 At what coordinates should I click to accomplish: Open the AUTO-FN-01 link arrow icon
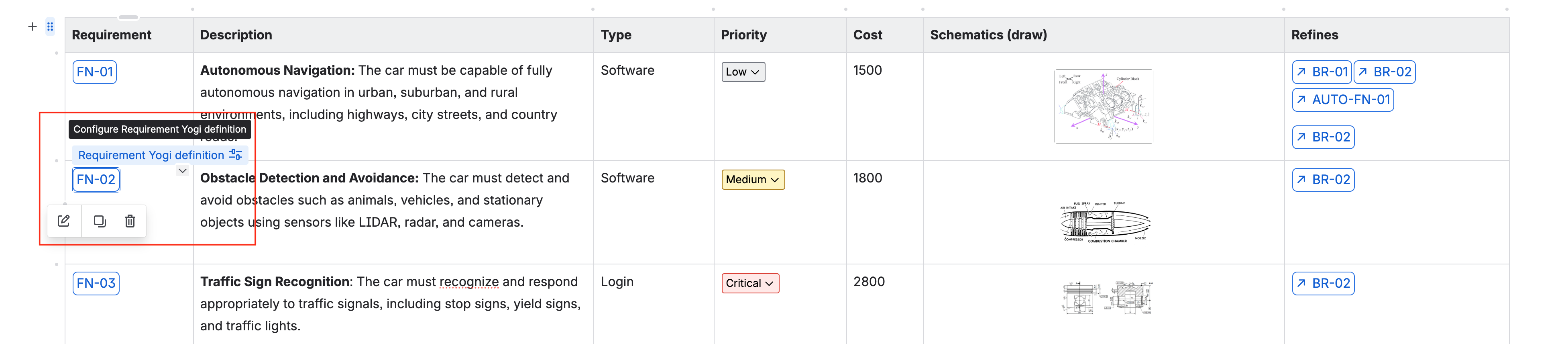point(1301,99)
